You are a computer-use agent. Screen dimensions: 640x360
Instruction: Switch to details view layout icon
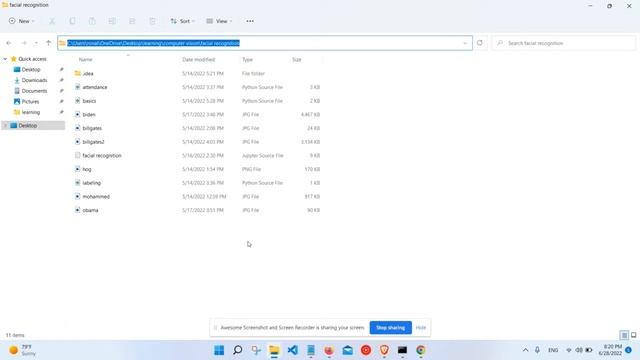[x=624, y=335]
